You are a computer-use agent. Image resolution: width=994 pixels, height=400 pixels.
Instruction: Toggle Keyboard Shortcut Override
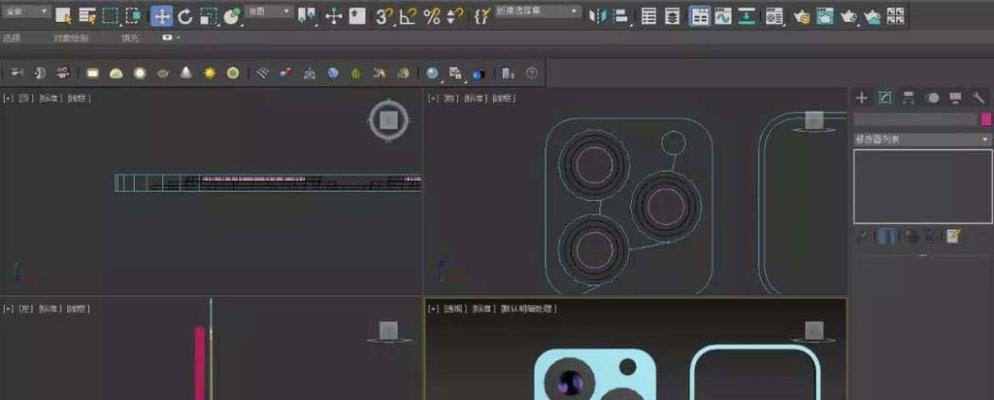pos(358,16)
